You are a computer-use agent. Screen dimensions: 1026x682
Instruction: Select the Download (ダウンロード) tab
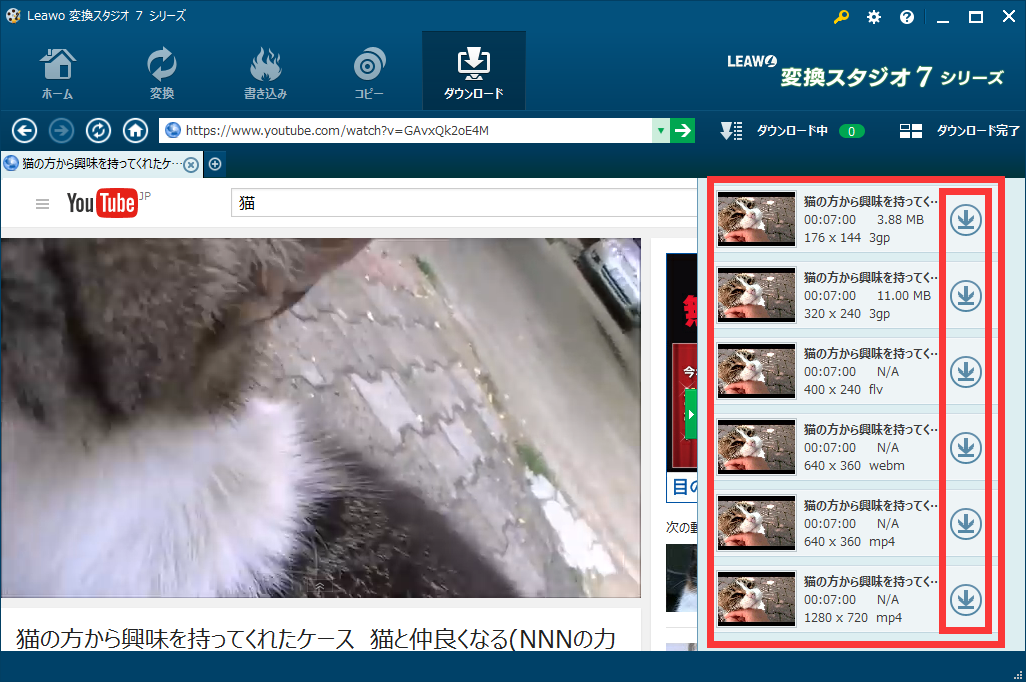click(473, 73)
